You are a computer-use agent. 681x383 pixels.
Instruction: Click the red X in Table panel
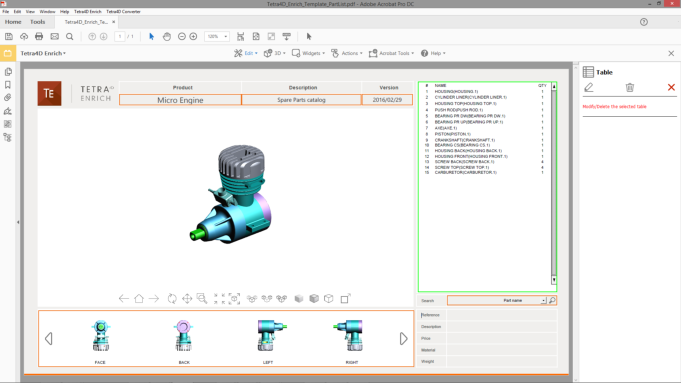[671, 88]
